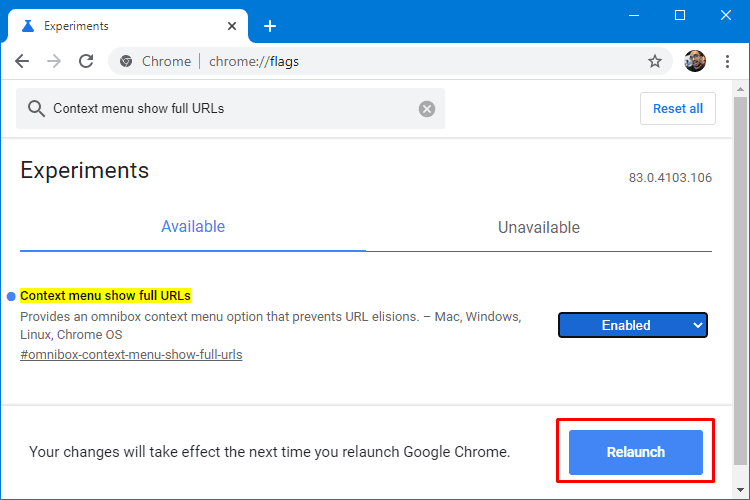Open the Chrome three-dot menu

point(728,61)
